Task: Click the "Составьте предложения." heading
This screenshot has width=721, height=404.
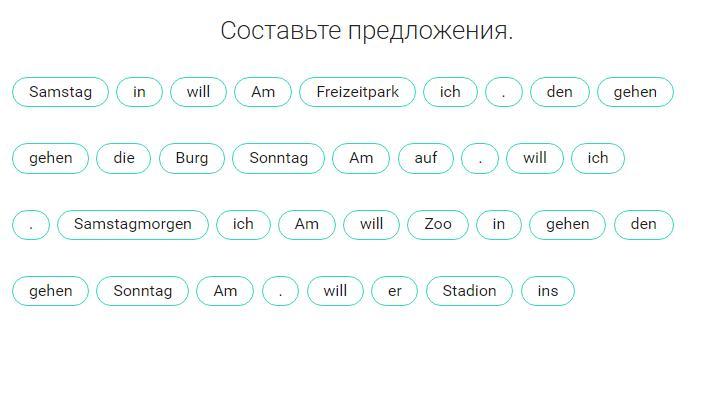Action: pos(366,31)
